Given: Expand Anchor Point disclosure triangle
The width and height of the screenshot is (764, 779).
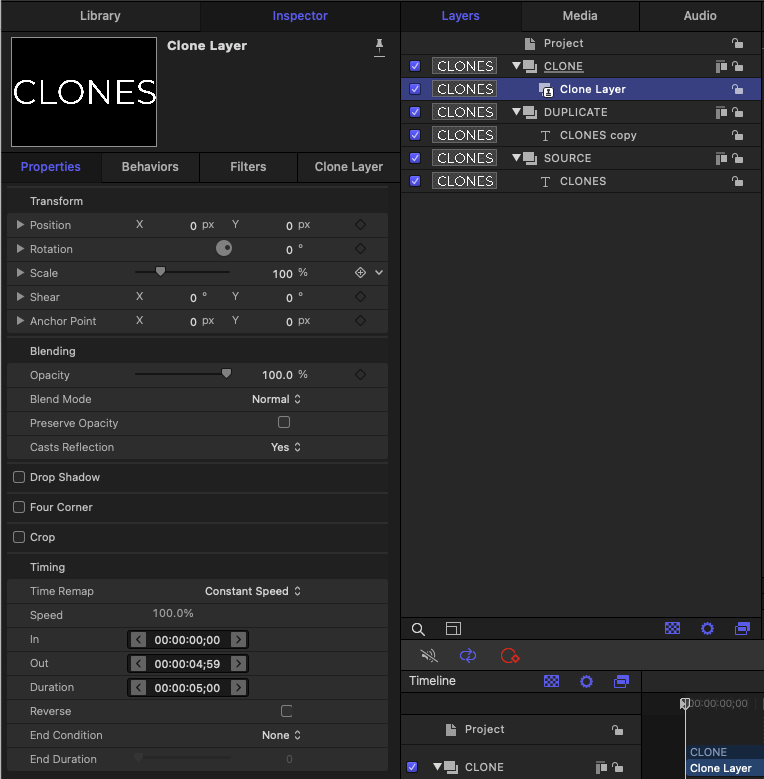Looking at the screenshot, I should (20, 320).
